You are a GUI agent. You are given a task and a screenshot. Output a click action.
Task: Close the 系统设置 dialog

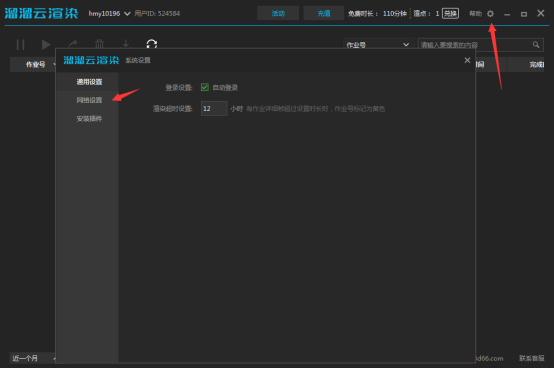467,60
